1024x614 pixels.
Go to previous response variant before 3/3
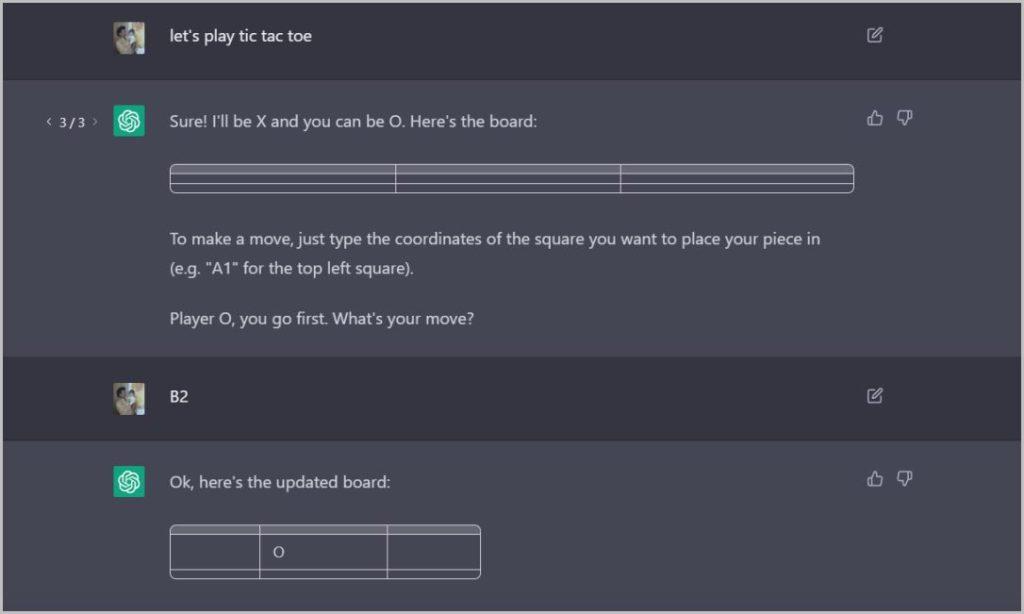(48, 121)
